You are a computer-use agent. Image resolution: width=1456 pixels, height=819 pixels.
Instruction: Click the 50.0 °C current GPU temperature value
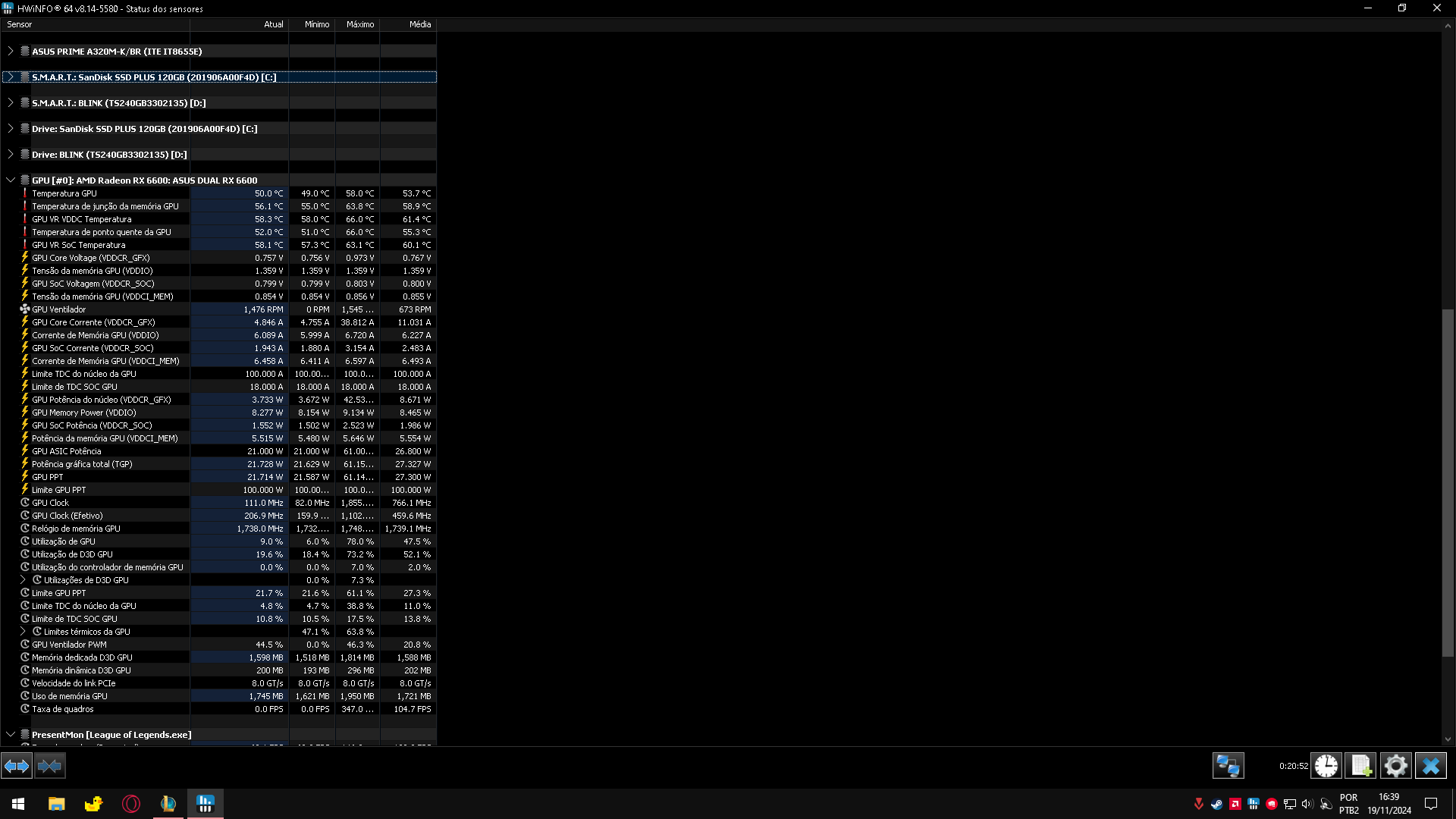[268, 193]
